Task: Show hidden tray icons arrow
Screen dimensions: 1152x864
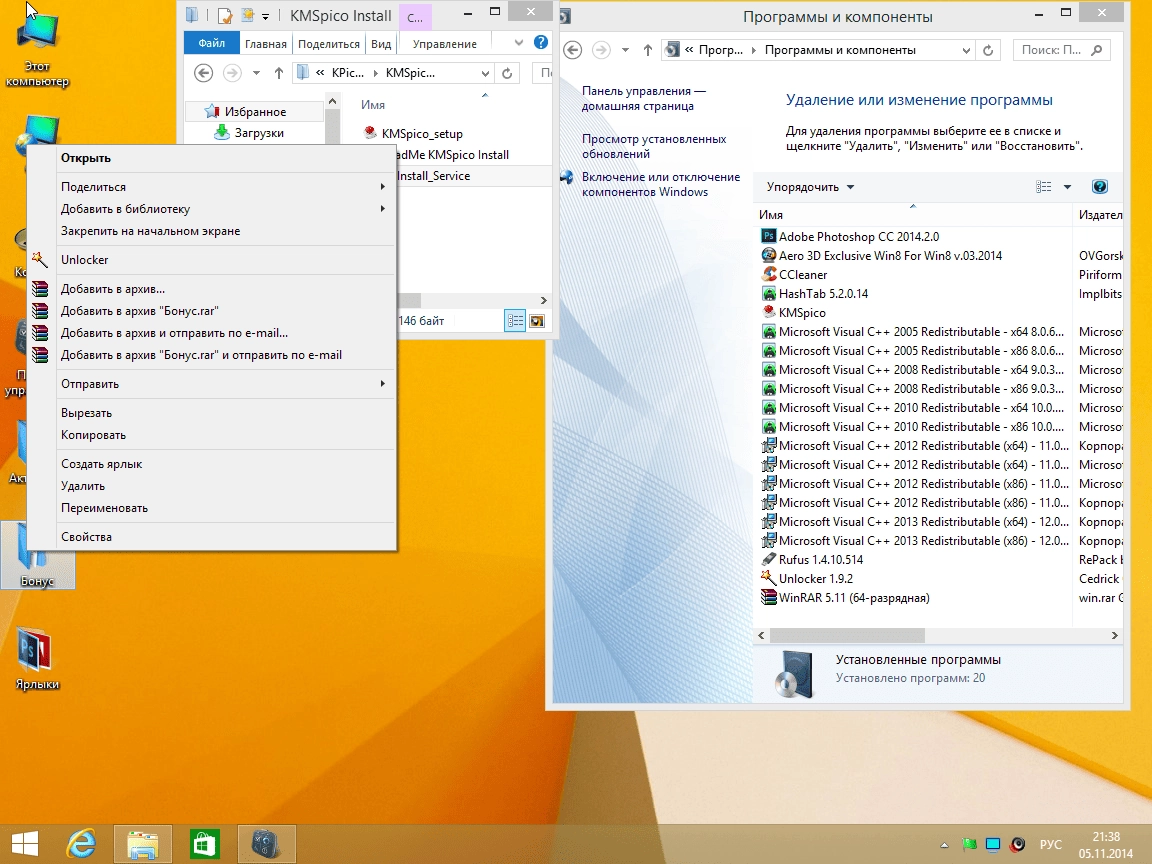Action: click(x=944, y=845)
